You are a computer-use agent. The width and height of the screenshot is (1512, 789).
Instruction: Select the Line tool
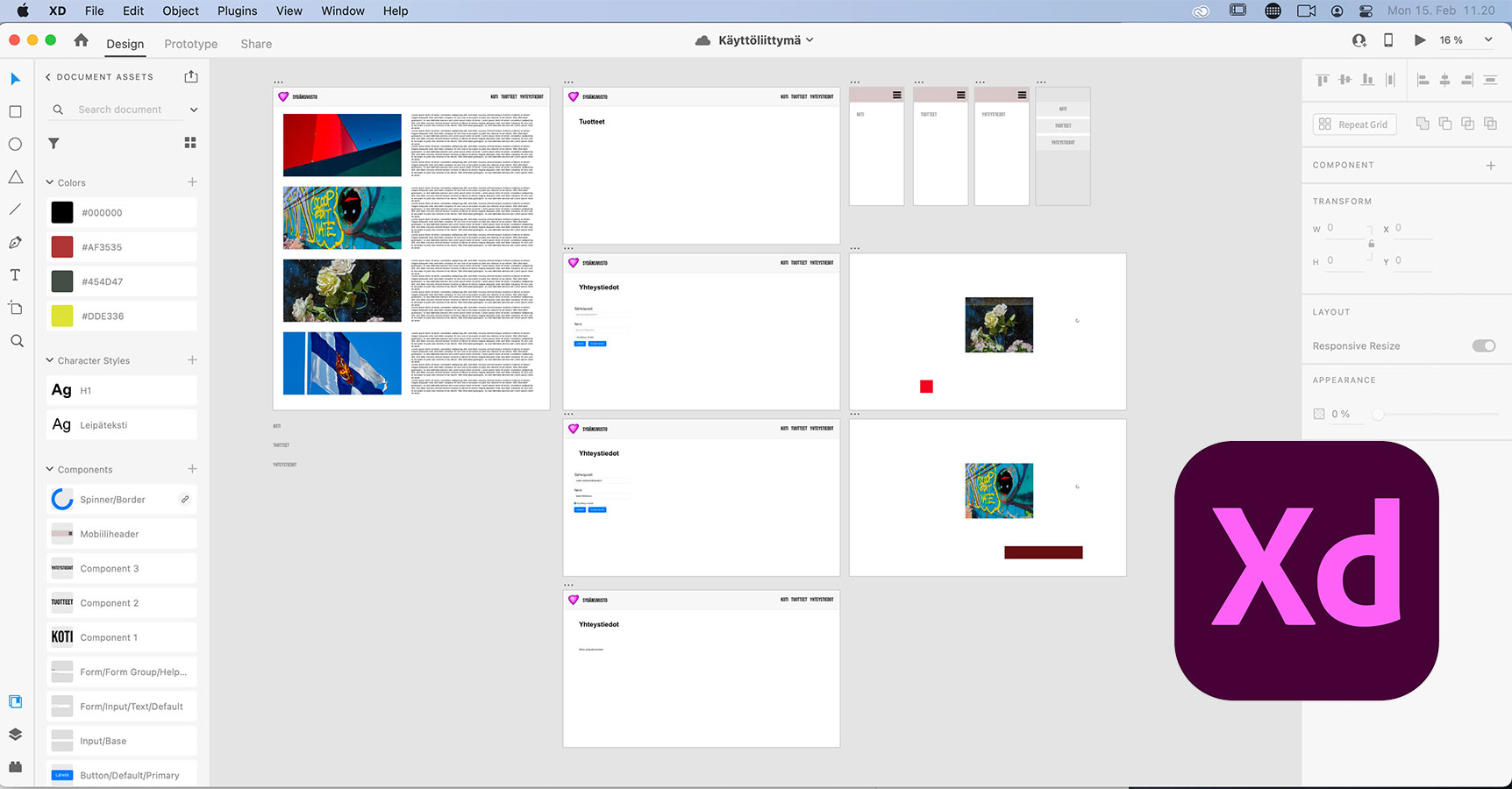point(15,210)
